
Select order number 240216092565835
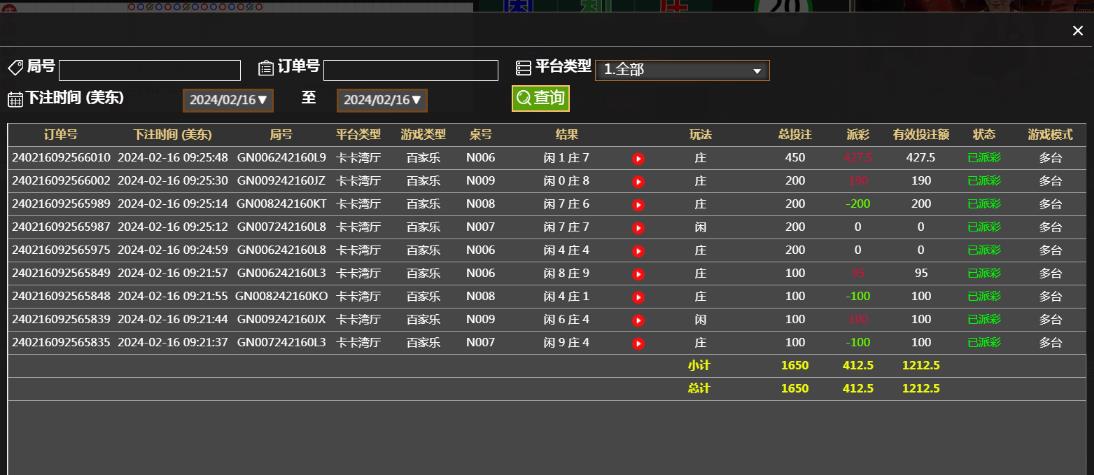click(x=61, y=342)
